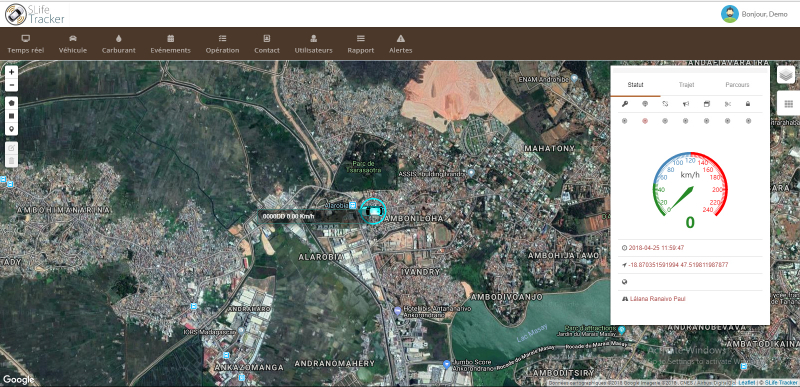Click the Lalana Ranaivo Paul address
Viewport: 800px width, 387px height.
(658, 298)
